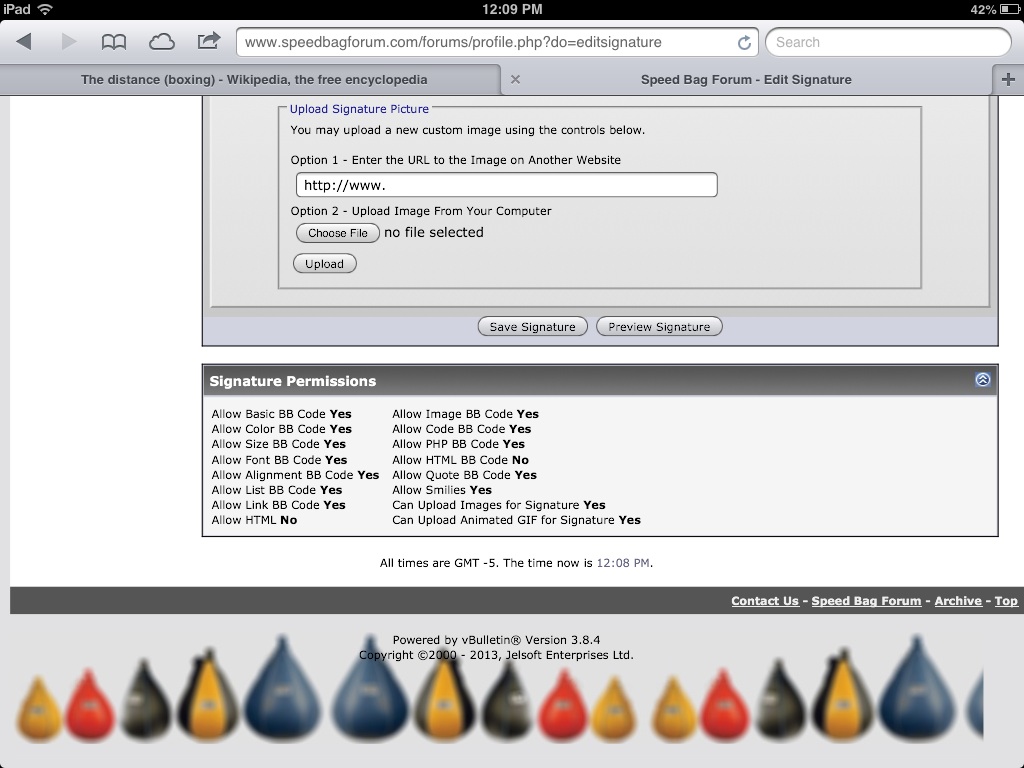The height and width of the screenshot is (768, 1024).
Task: Open the Contact Us footer link
Action: point(764,601)
